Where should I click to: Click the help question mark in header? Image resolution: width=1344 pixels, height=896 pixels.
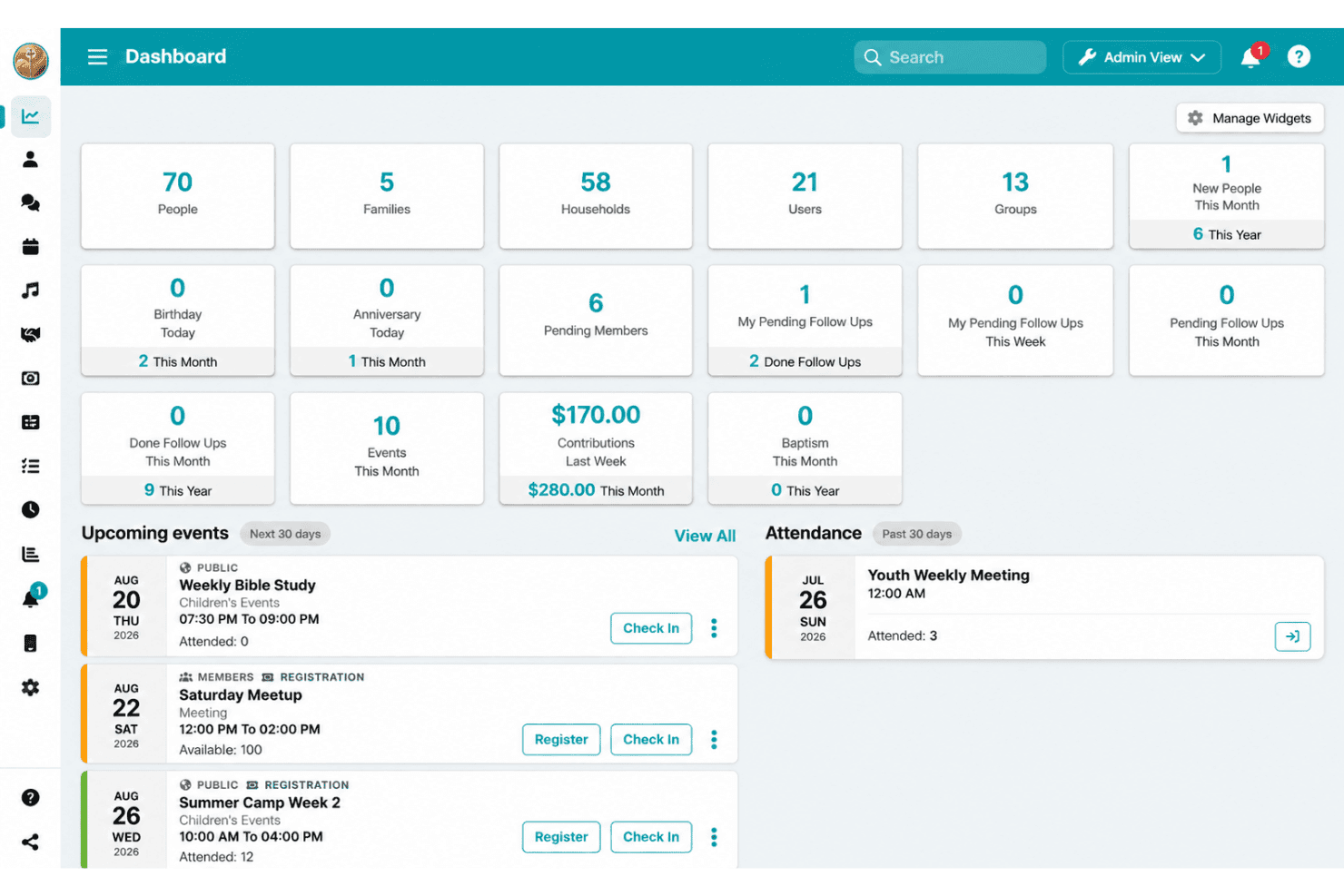click(1299, 56)
